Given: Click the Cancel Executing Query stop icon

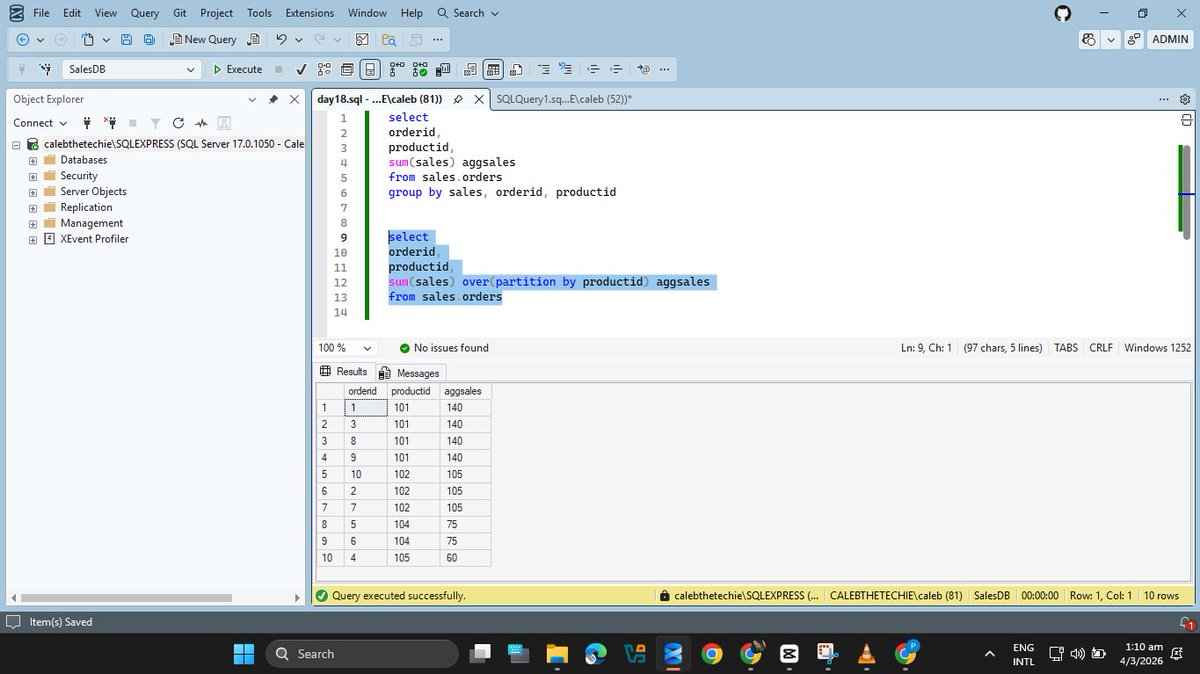Looking at the screenshot, I should pos(278,69).
